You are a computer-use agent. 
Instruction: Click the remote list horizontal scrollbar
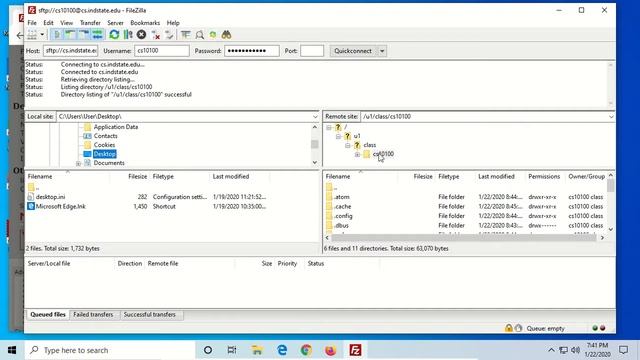click(464, 238)
